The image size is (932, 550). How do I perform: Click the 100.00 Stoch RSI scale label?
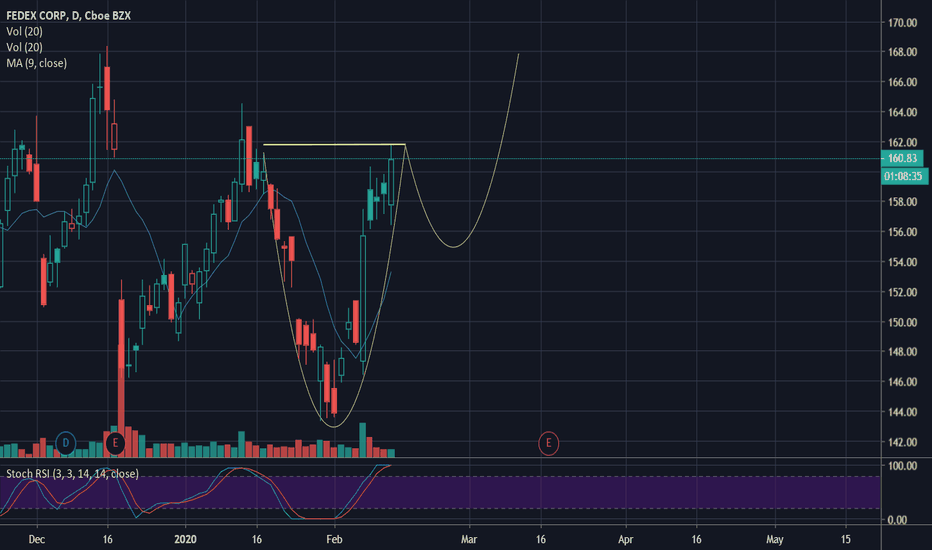pyautogui.click(x=902, y=466)
